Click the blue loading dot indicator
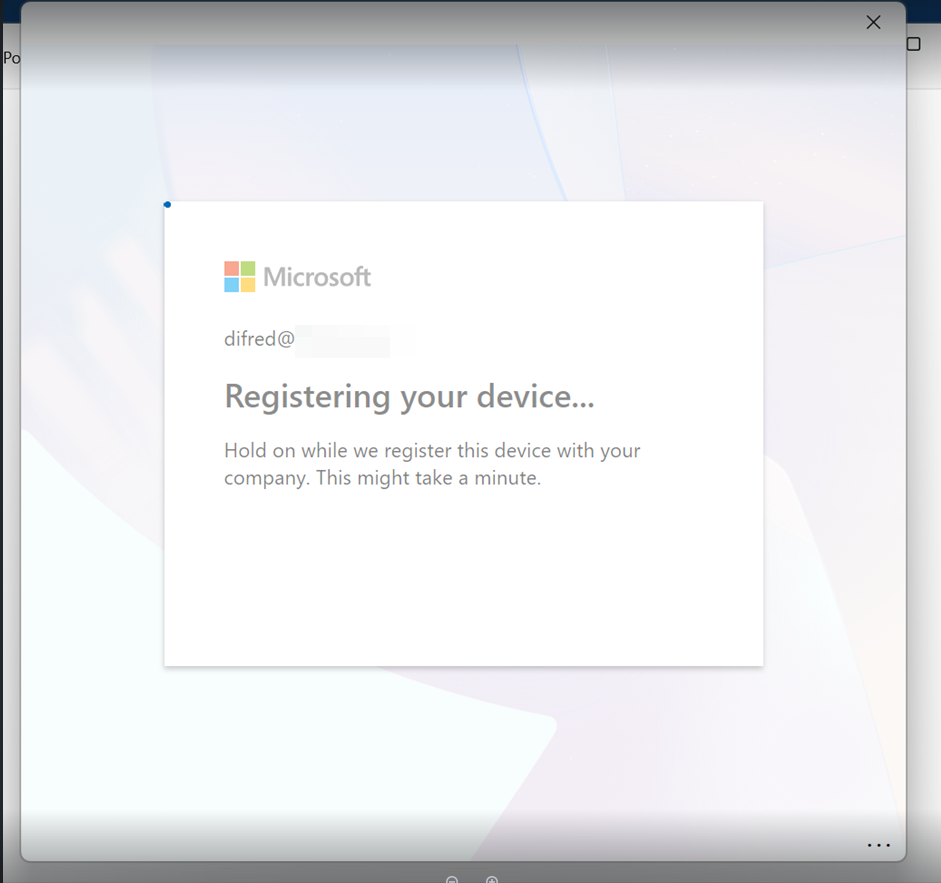 167,205
